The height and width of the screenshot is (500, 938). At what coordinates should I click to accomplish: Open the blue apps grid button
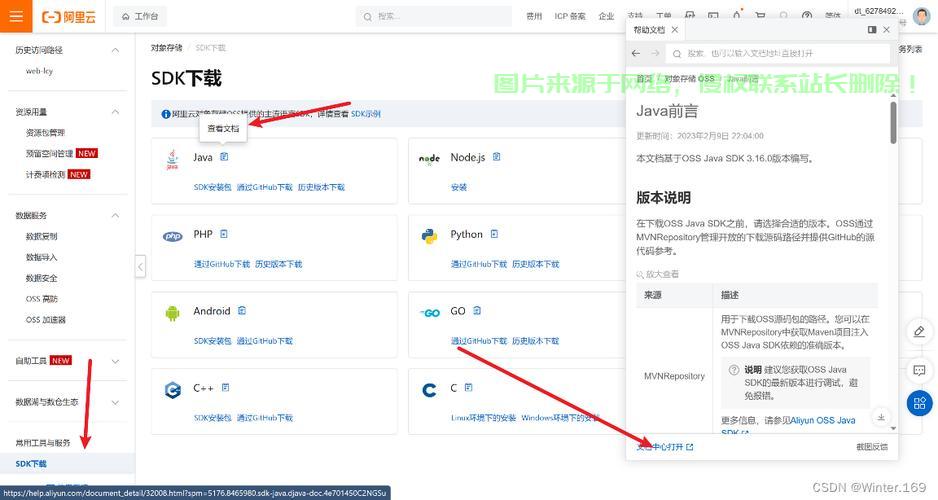[919, 403]
